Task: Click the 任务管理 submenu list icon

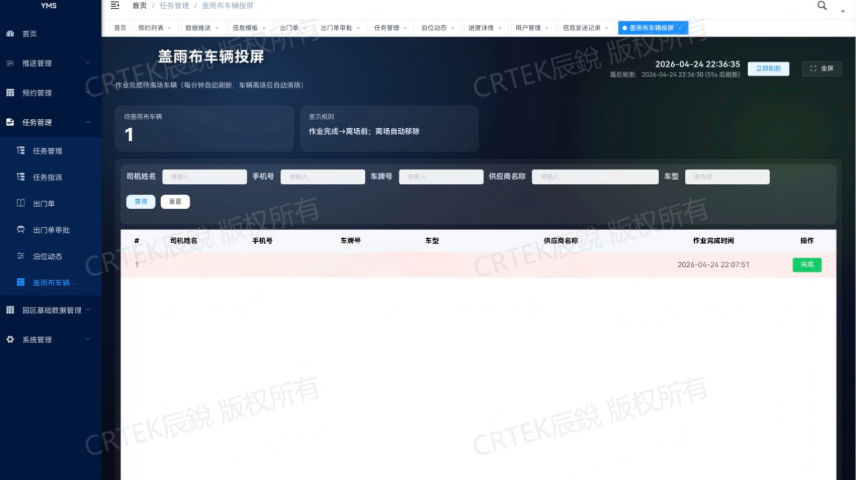Action: tap(21, 151)
